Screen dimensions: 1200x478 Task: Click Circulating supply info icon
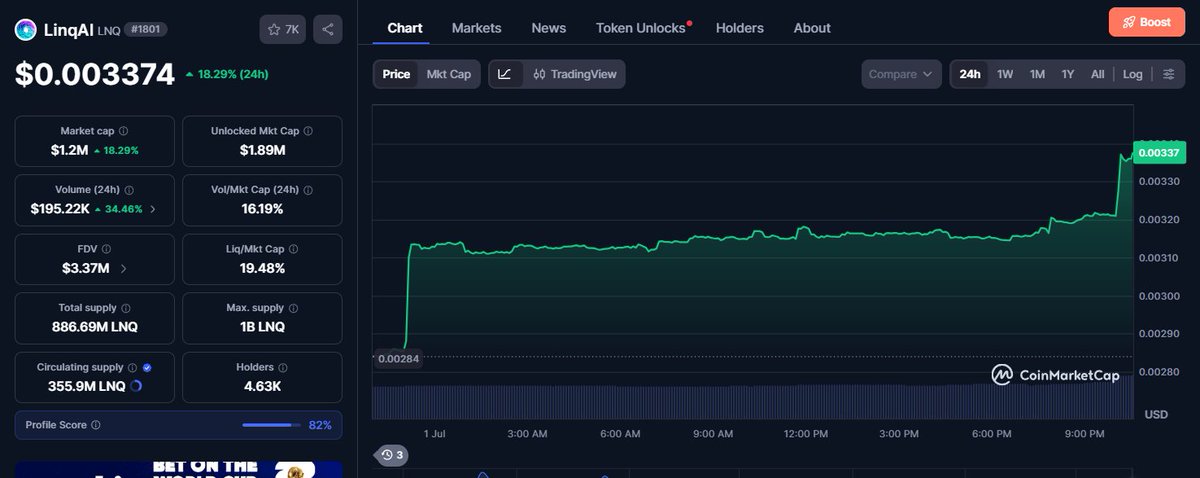pos(133,367)
